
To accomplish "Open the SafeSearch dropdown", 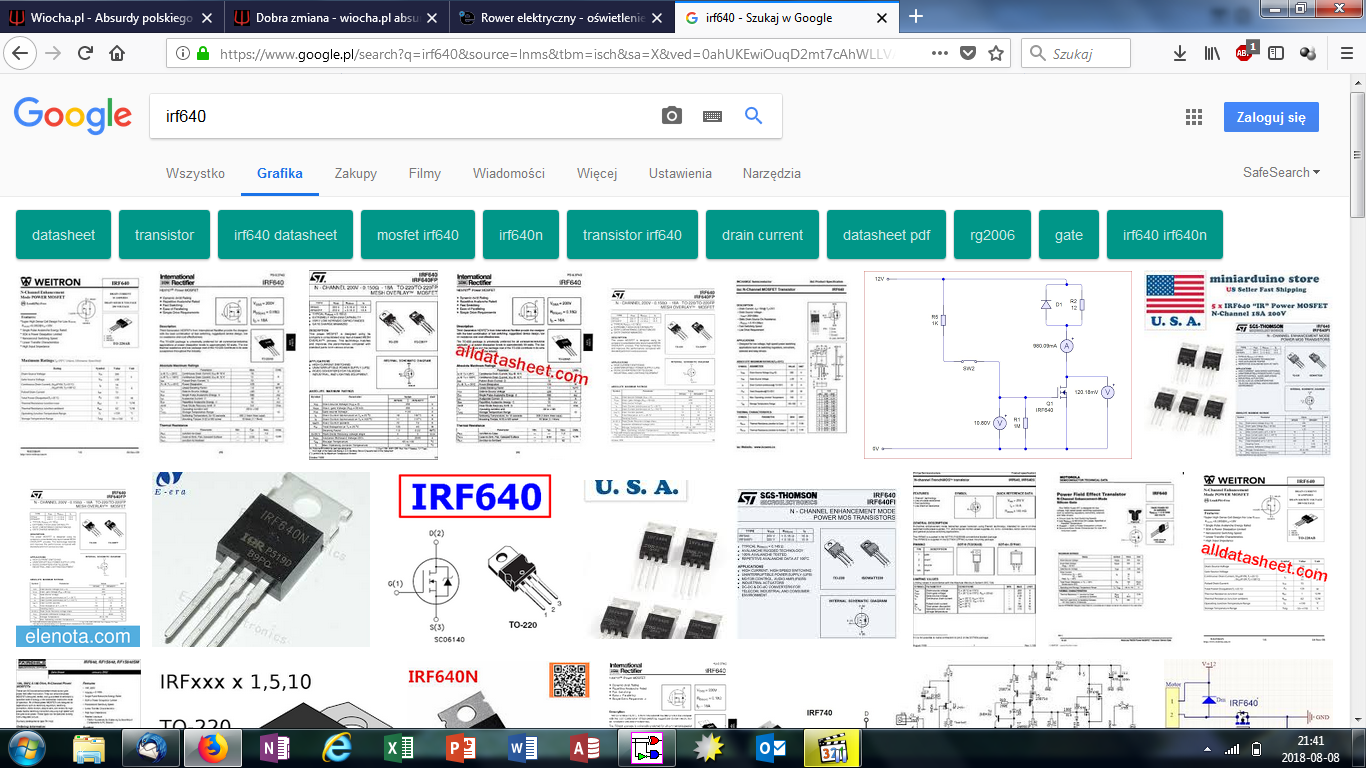I will pyautogui.click(x=1281, y=173).
